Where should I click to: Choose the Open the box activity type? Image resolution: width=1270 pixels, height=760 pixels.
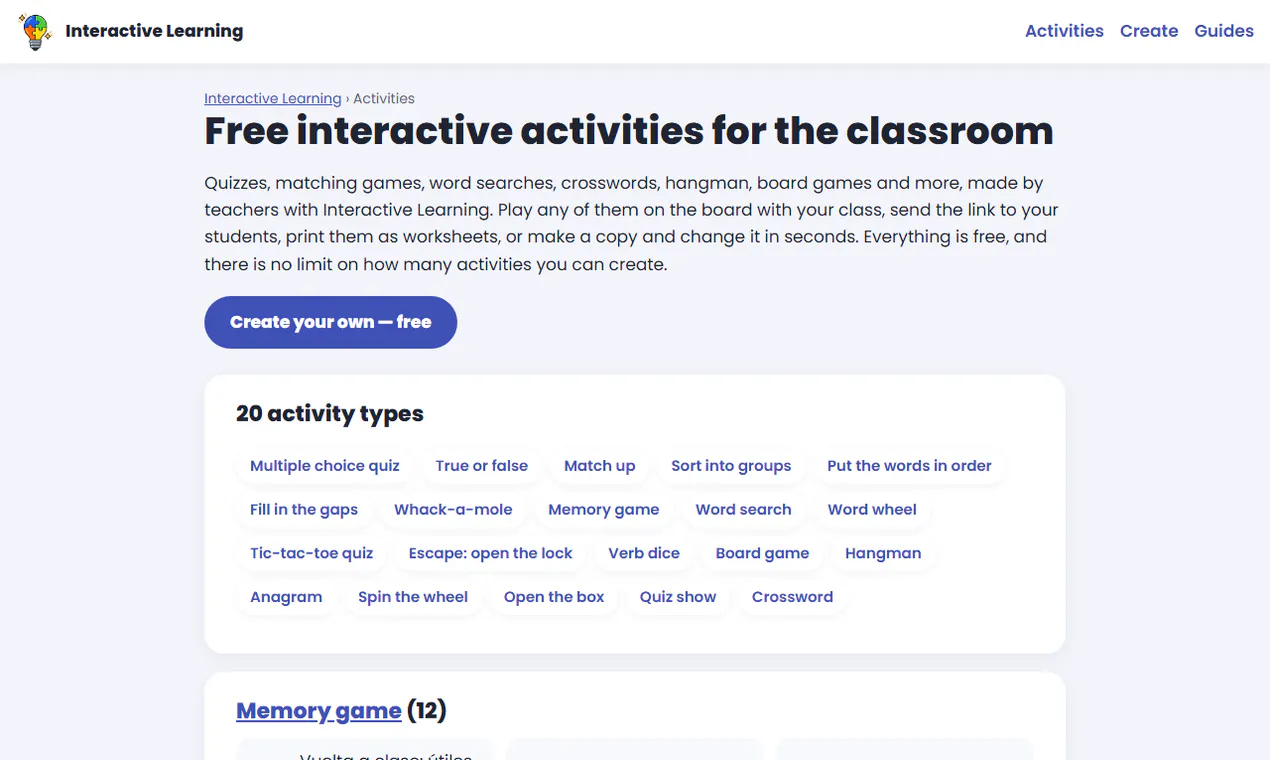point(554,597)
